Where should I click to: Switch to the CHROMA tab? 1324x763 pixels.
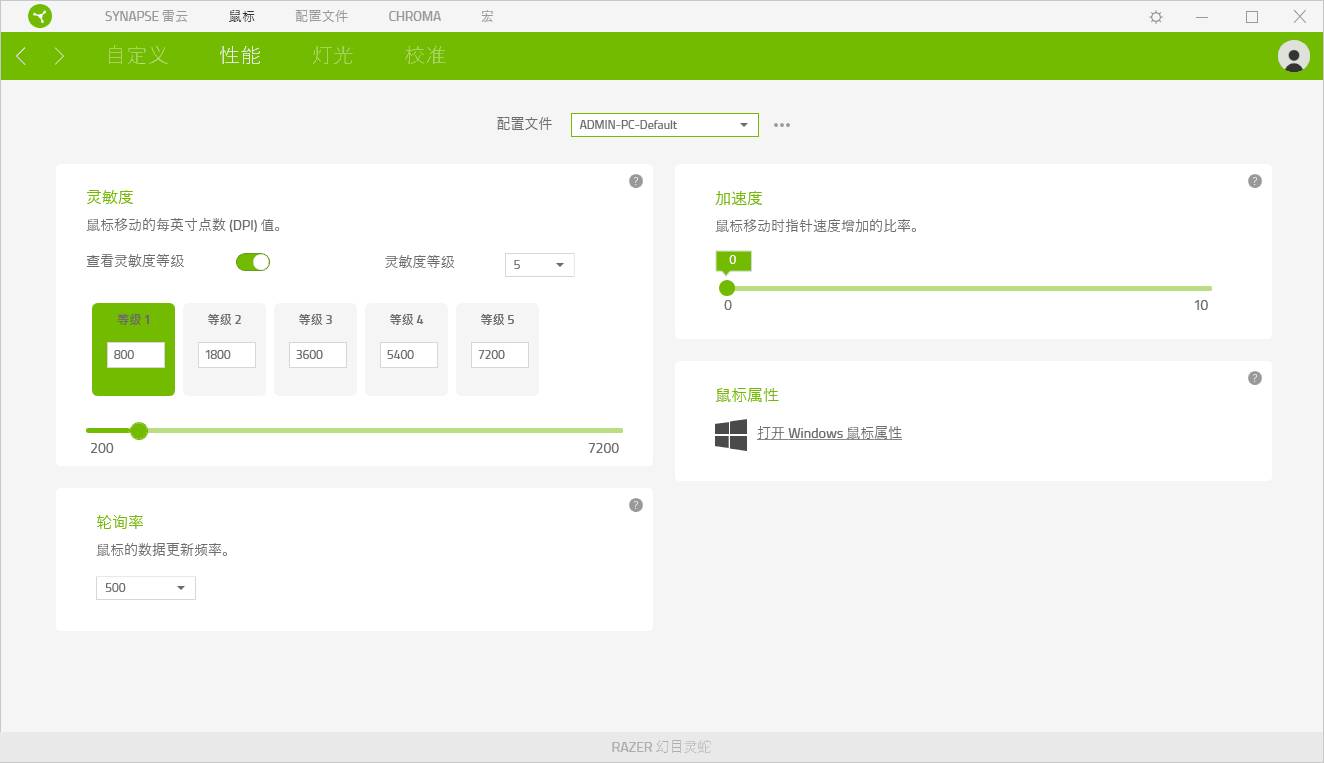[413, 16]
